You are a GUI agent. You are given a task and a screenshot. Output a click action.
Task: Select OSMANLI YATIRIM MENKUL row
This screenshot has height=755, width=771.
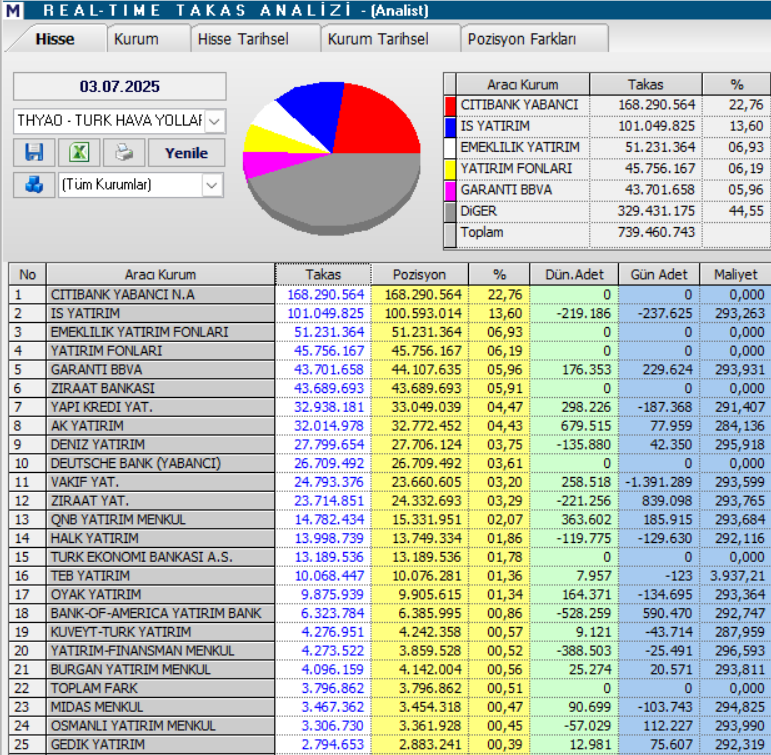click(x=390, y=725)
